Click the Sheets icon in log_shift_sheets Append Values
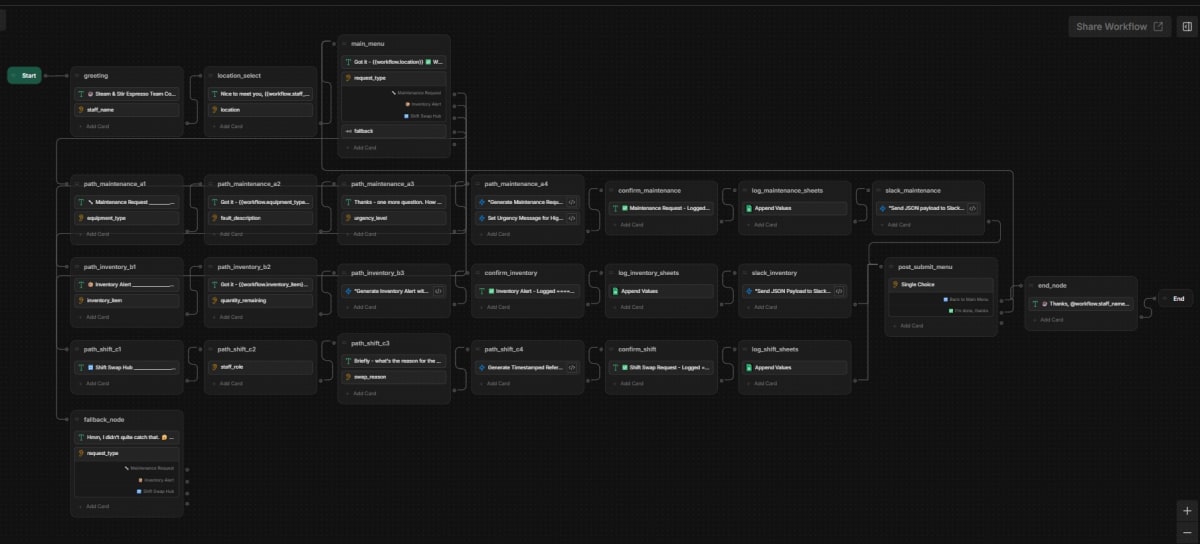The image size is (1200, 544). 749,367
